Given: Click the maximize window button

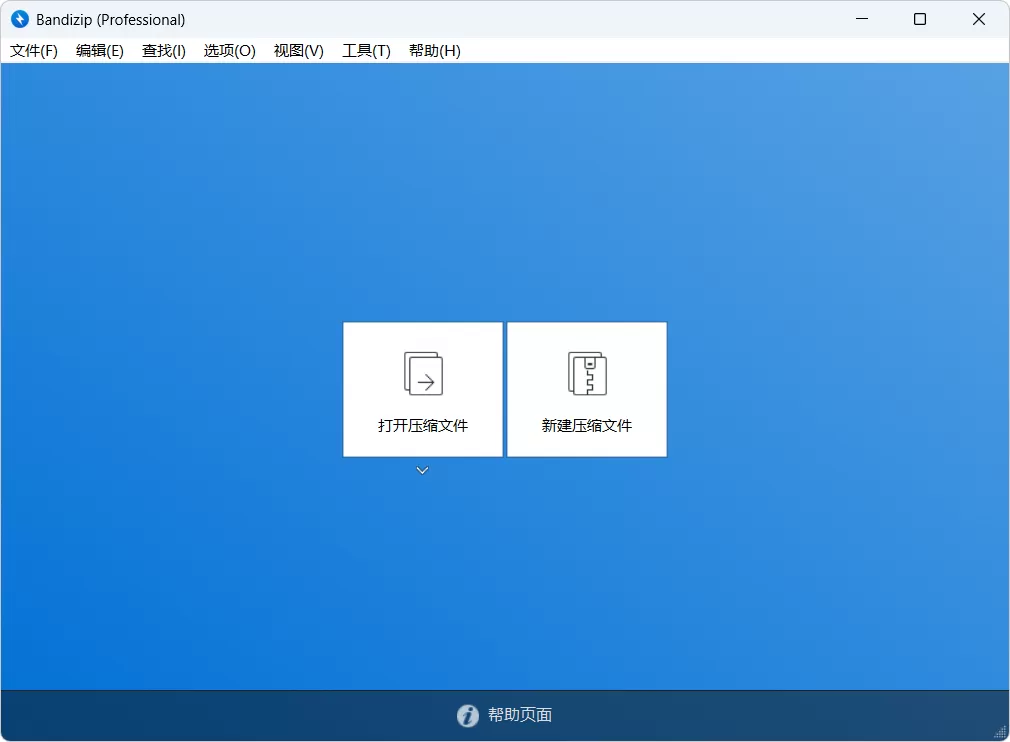Looking at the screenshot, I should point(919,19).
